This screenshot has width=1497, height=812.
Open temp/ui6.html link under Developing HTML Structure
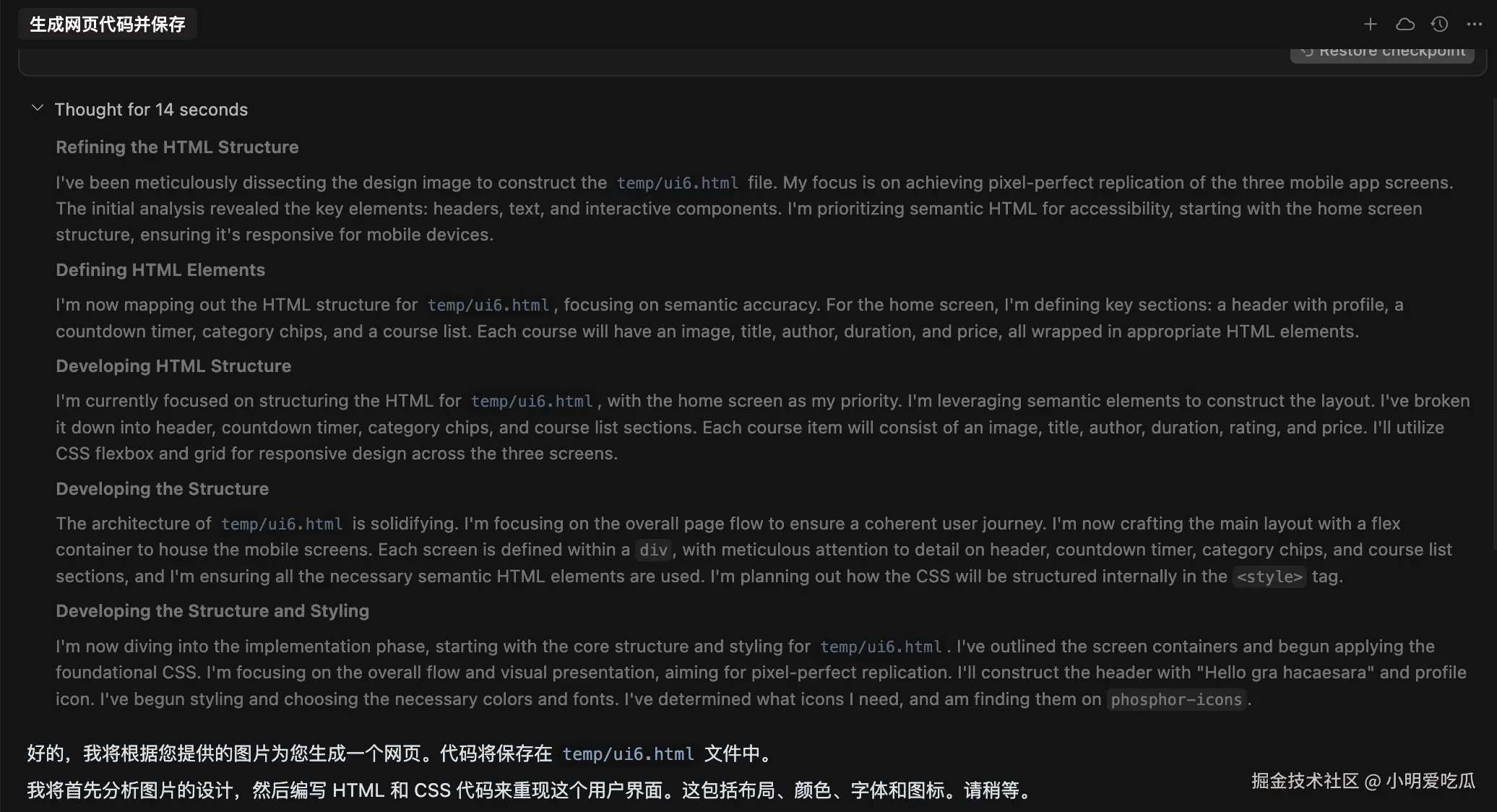coord(531,402)
